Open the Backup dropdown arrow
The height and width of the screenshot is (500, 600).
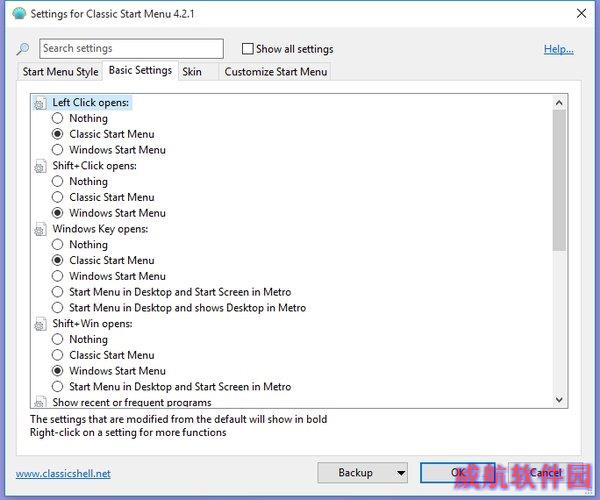pyautogui.click(x=401, y=473)
